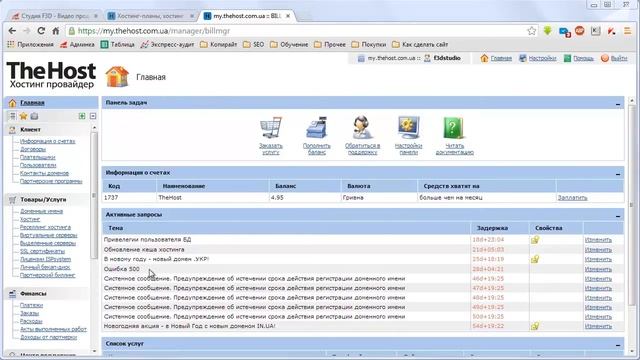The image size is (640, 360).
Task: Click the Приложения apps grid icon
Action: point(11,44)
